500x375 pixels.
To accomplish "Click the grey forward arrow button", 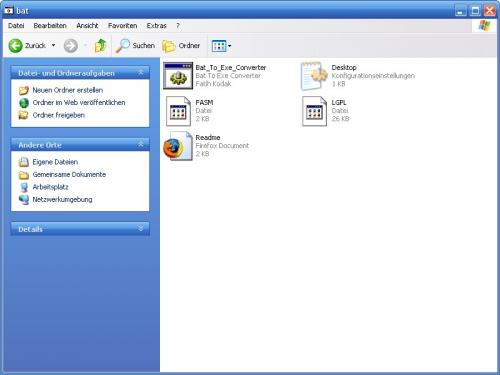I will [x=71, y=46].
